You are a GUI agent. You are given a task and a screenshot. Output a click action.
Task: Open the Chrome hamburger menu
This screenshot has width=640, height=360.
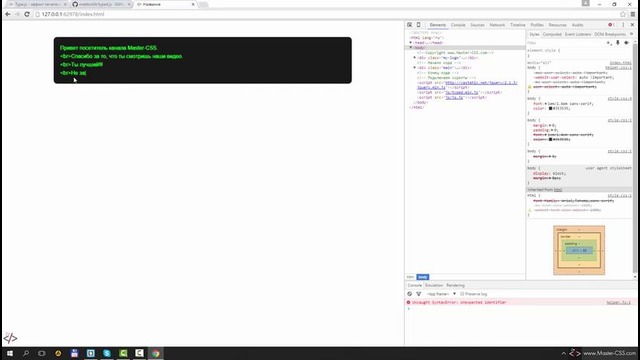(x=633, y=14)
